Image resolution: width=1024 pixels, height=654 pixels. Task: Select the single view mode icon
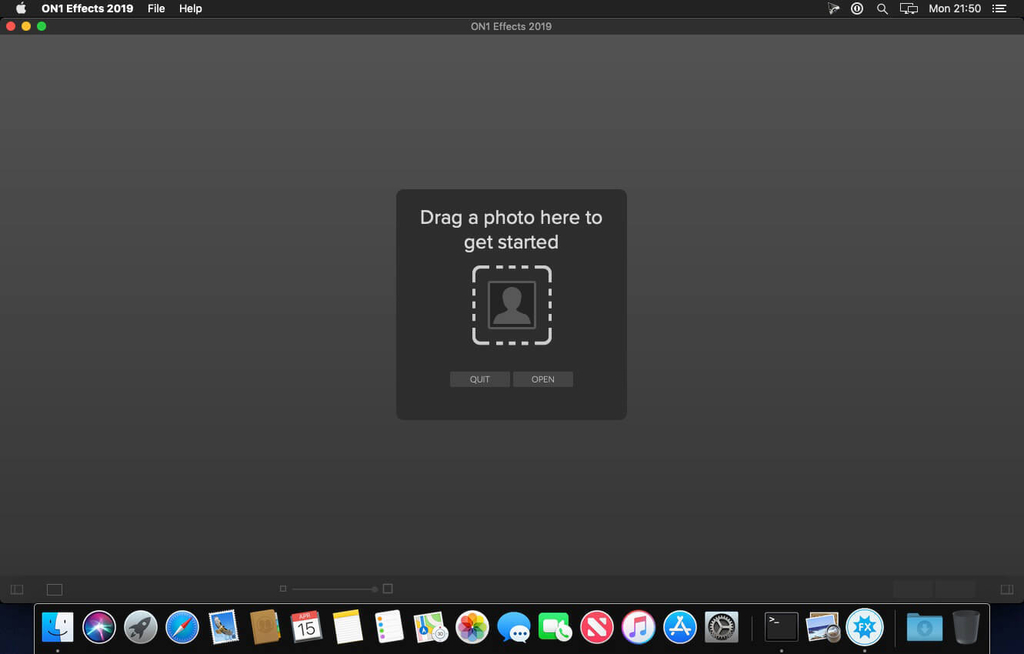click(55, 589)
